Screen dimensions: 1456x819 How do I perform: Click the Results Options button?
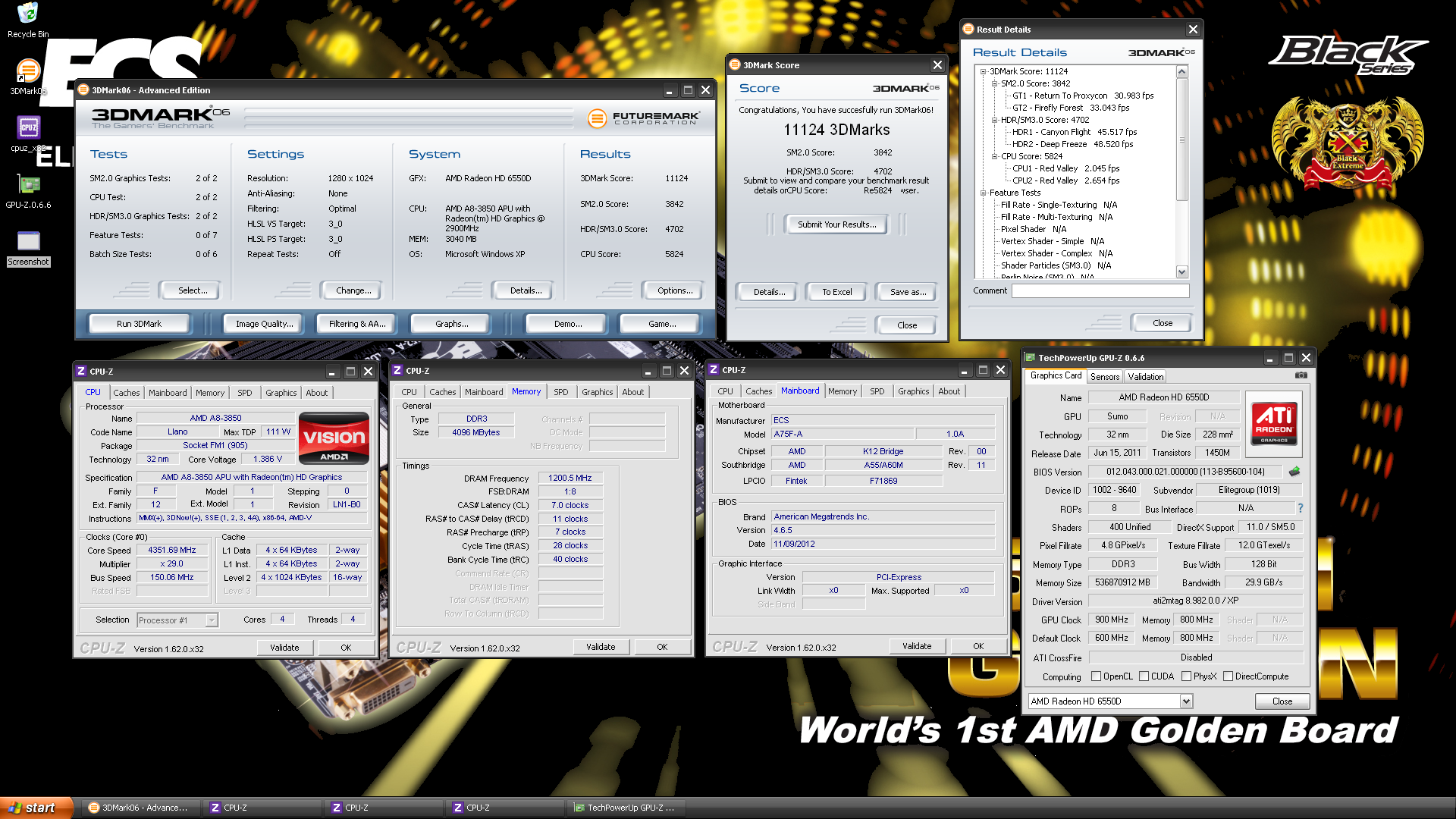coord(675,290)
